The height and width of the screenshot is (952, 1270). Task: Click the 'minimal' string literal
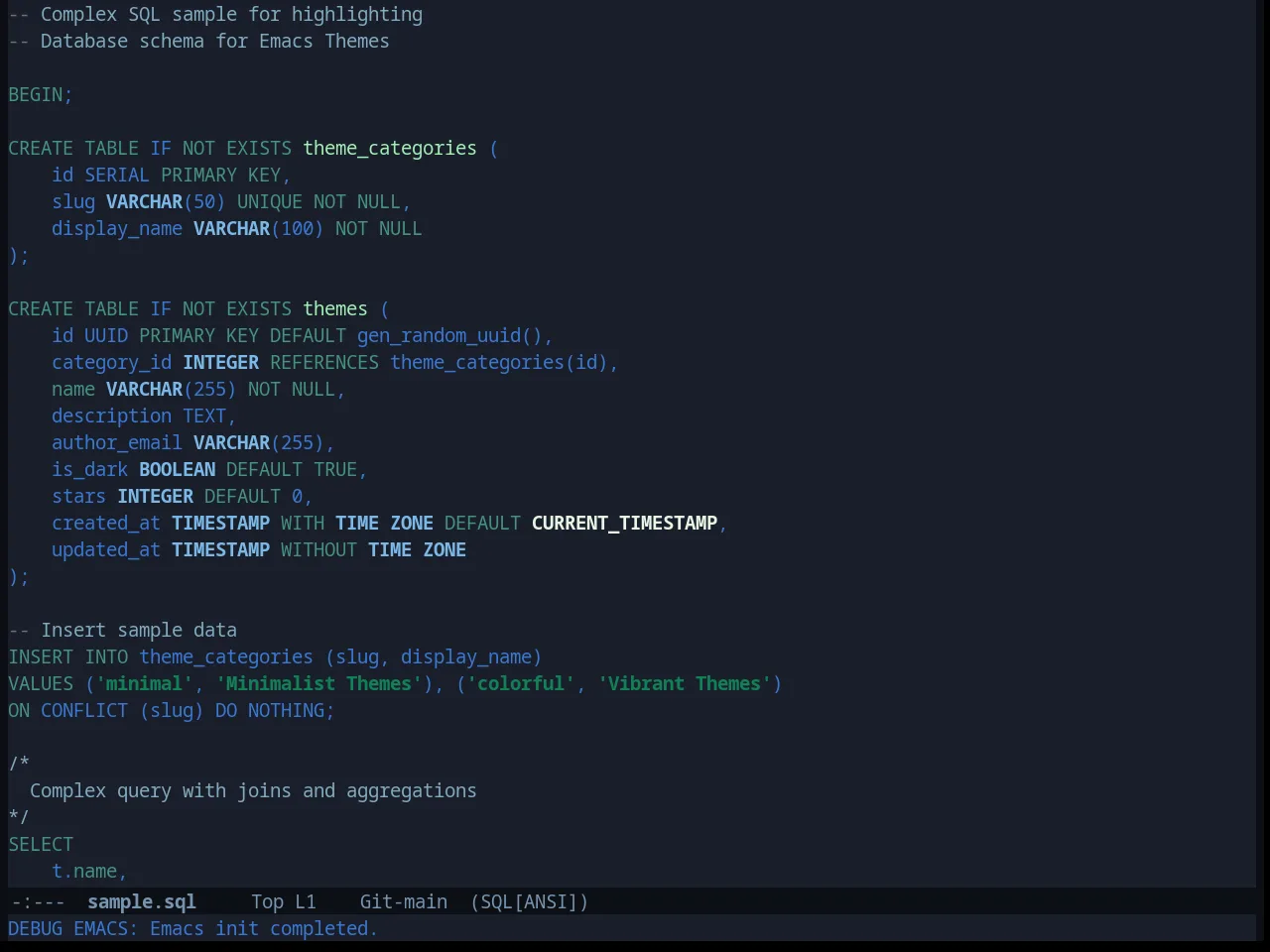point(145,683)
